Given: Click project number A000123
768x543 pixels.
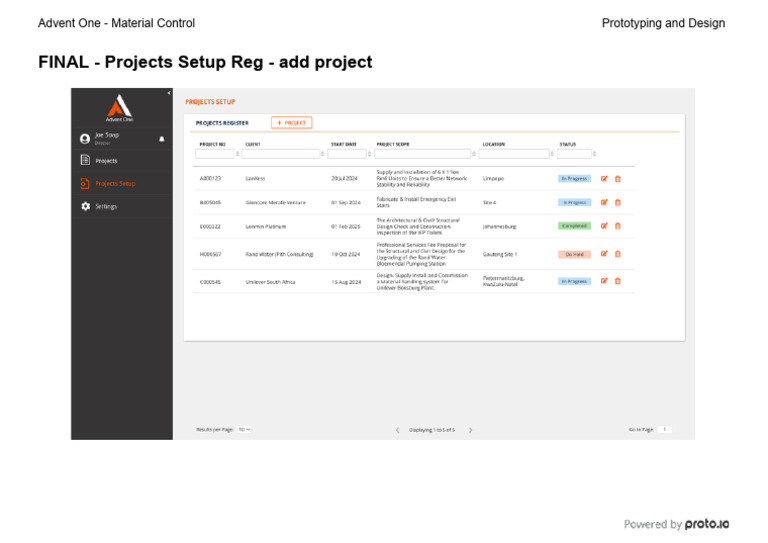Looking at the screenshot, I should click(210, 179).
